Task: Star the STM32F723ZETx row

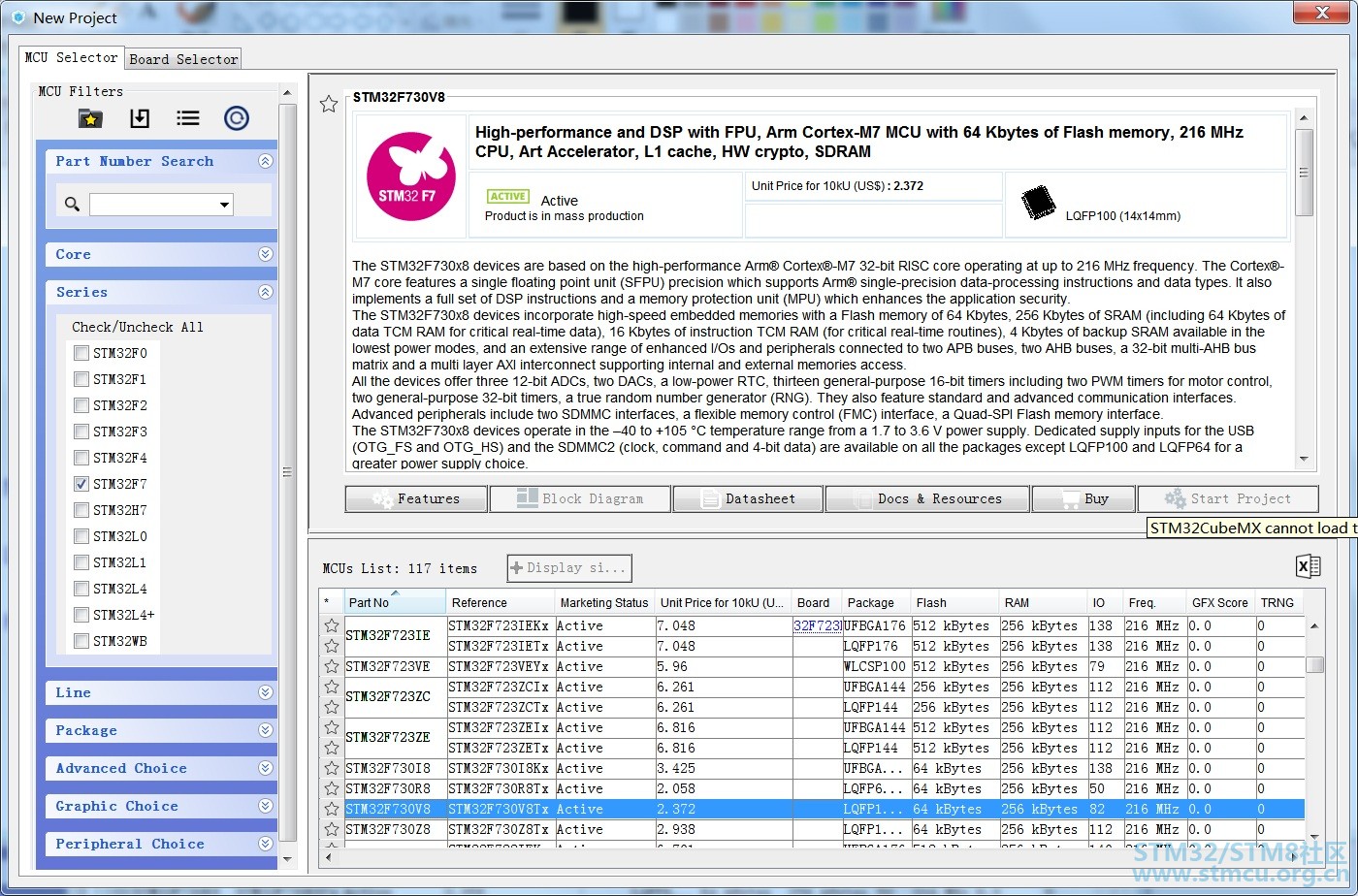Action: [332, 748]
